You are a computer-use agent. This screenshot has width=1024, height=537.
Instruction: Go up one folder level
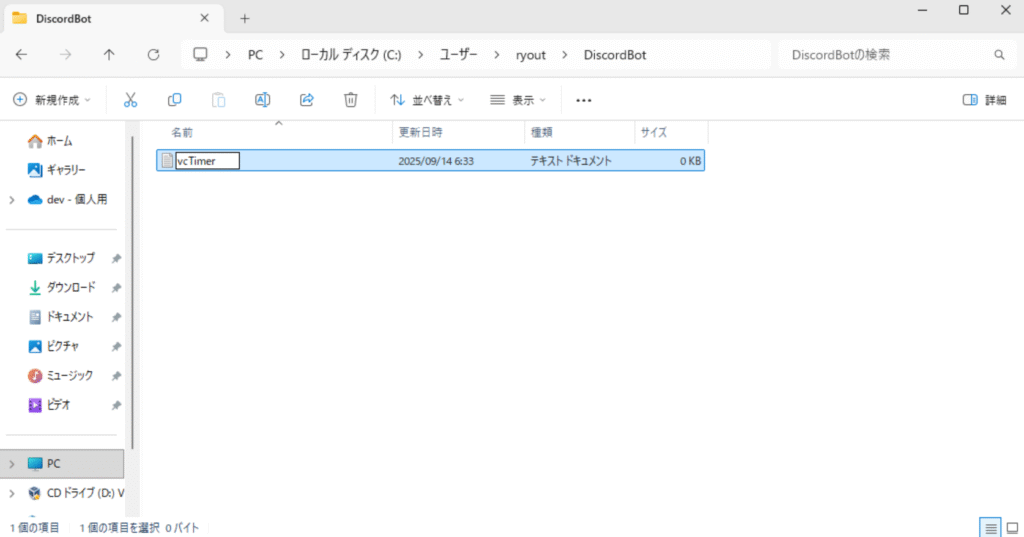[x=109, y=55]
